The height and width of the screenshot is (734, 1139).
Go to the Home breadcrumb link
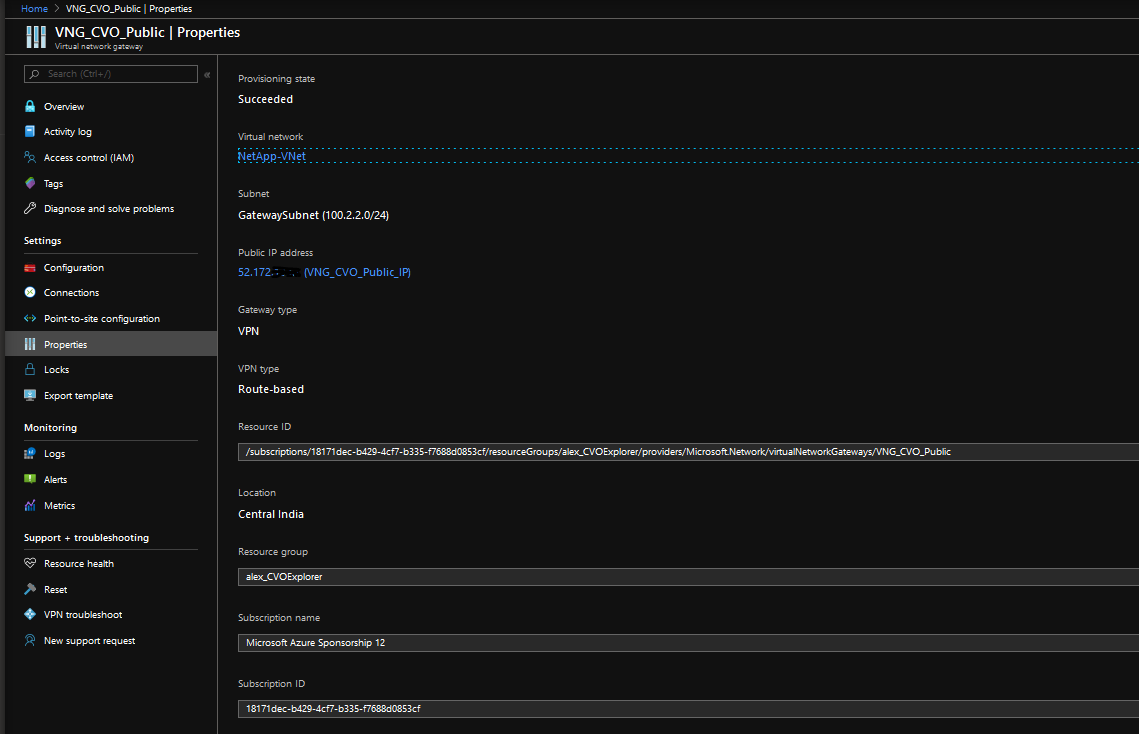point(34,9)
